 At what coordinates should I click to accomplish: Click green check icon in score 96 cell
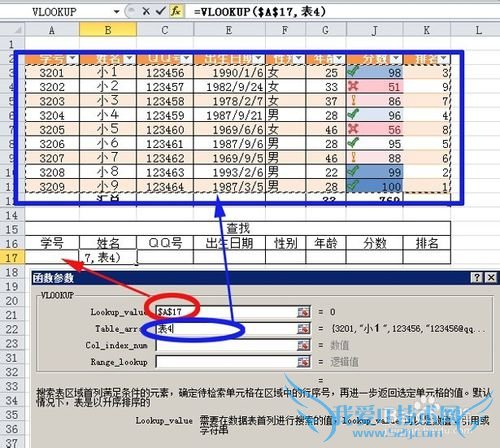point(353,115)
